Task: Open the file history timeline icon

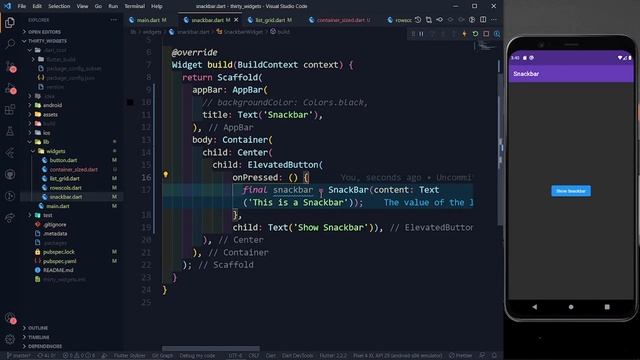Action: (418, 20)
